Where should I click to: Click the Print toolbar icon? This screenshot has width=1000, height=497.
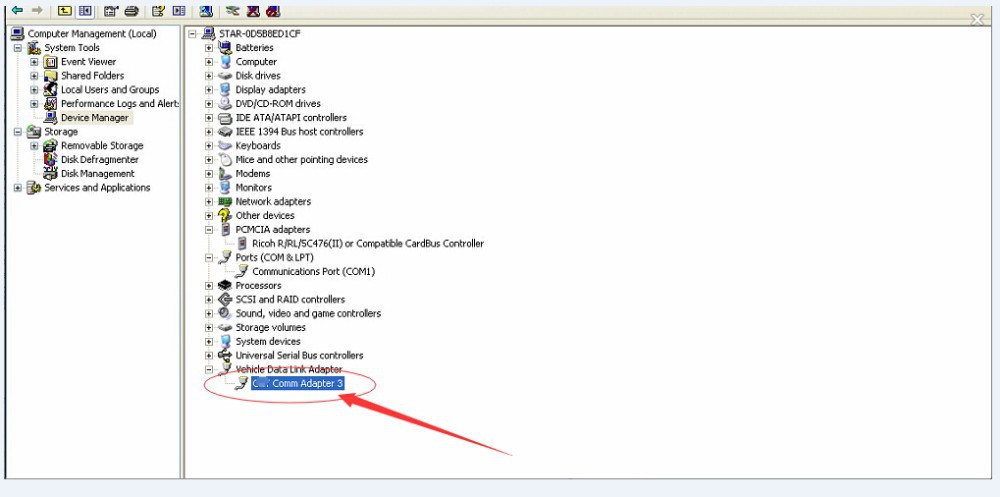tap(131, 11)
